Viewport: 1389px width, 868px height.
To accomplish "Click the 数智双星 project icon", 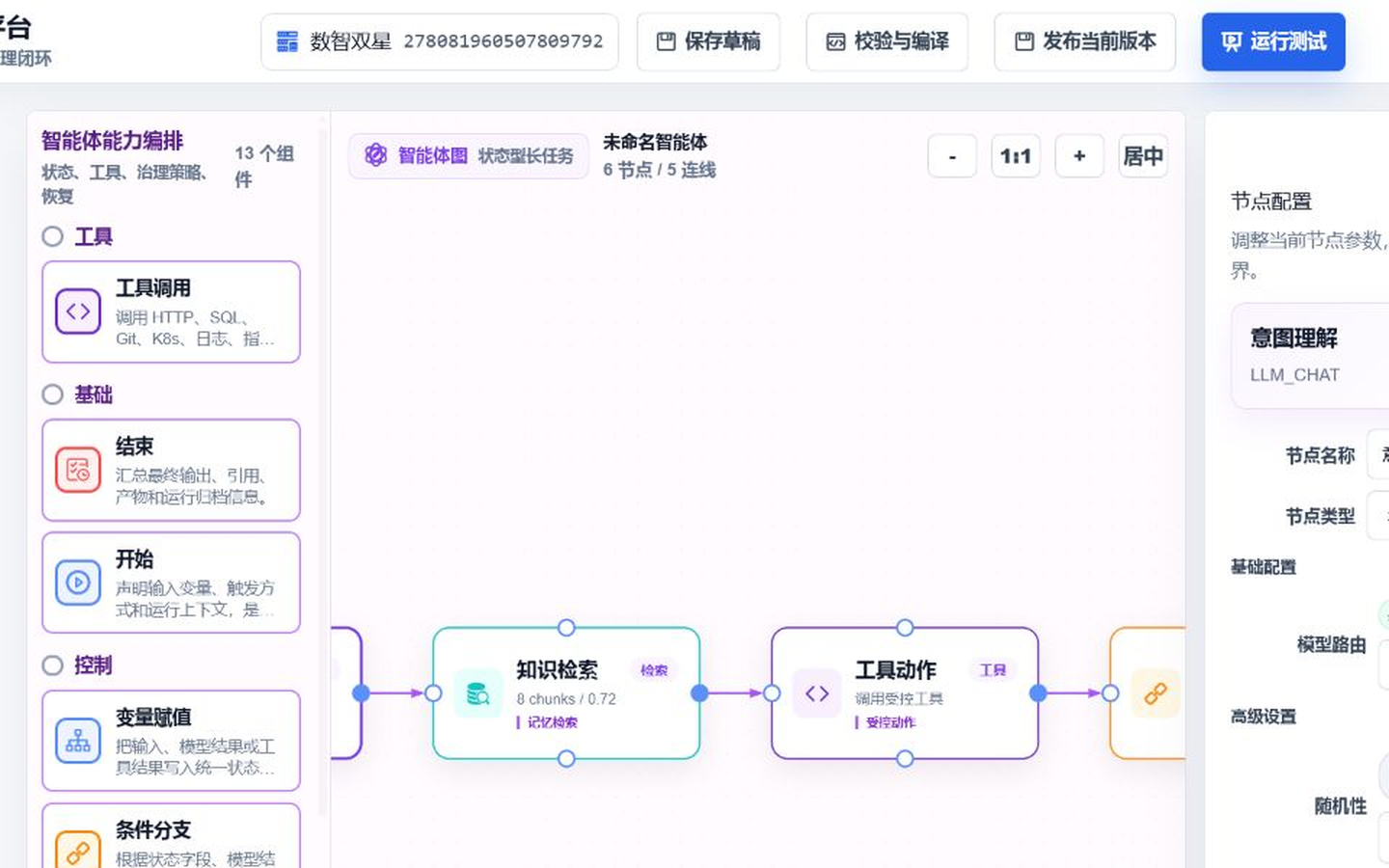I will pos(287,41).
